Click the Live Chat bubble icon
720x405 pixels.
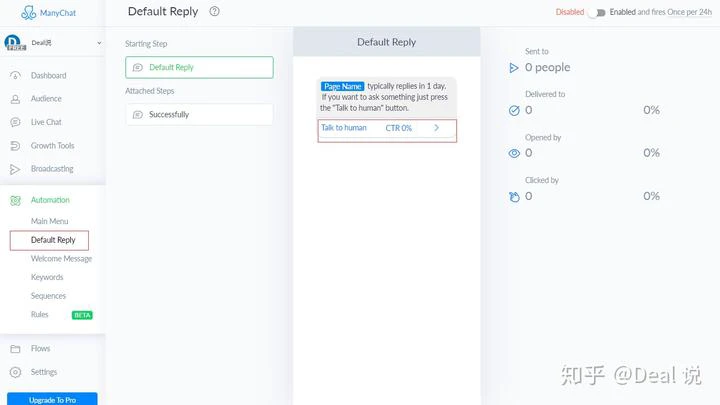15,122
